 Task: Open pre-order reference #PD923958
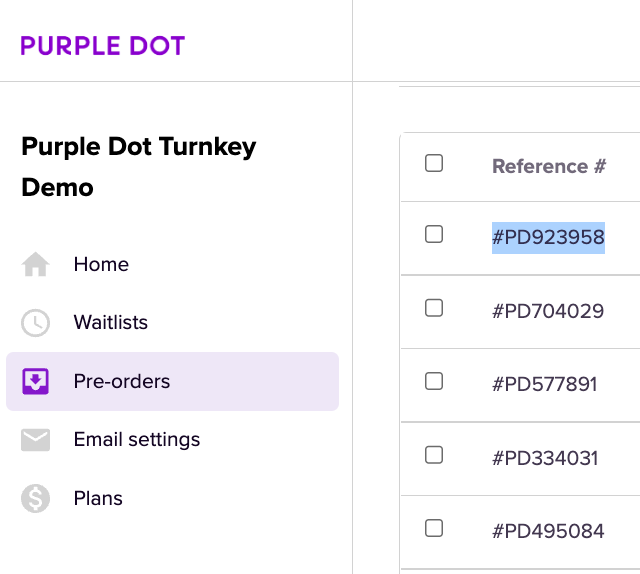click(x=548, y=238)
